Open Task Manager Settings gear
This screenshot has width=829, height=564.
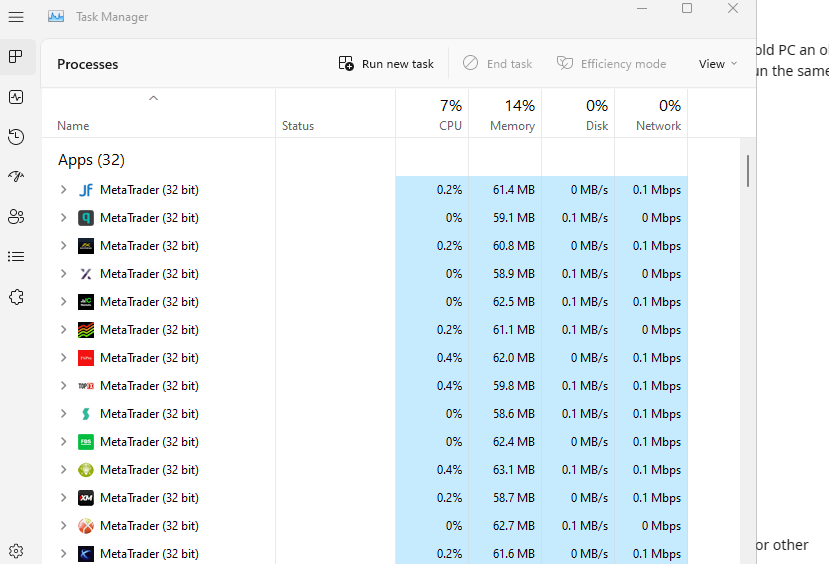(x=16, y=551)
